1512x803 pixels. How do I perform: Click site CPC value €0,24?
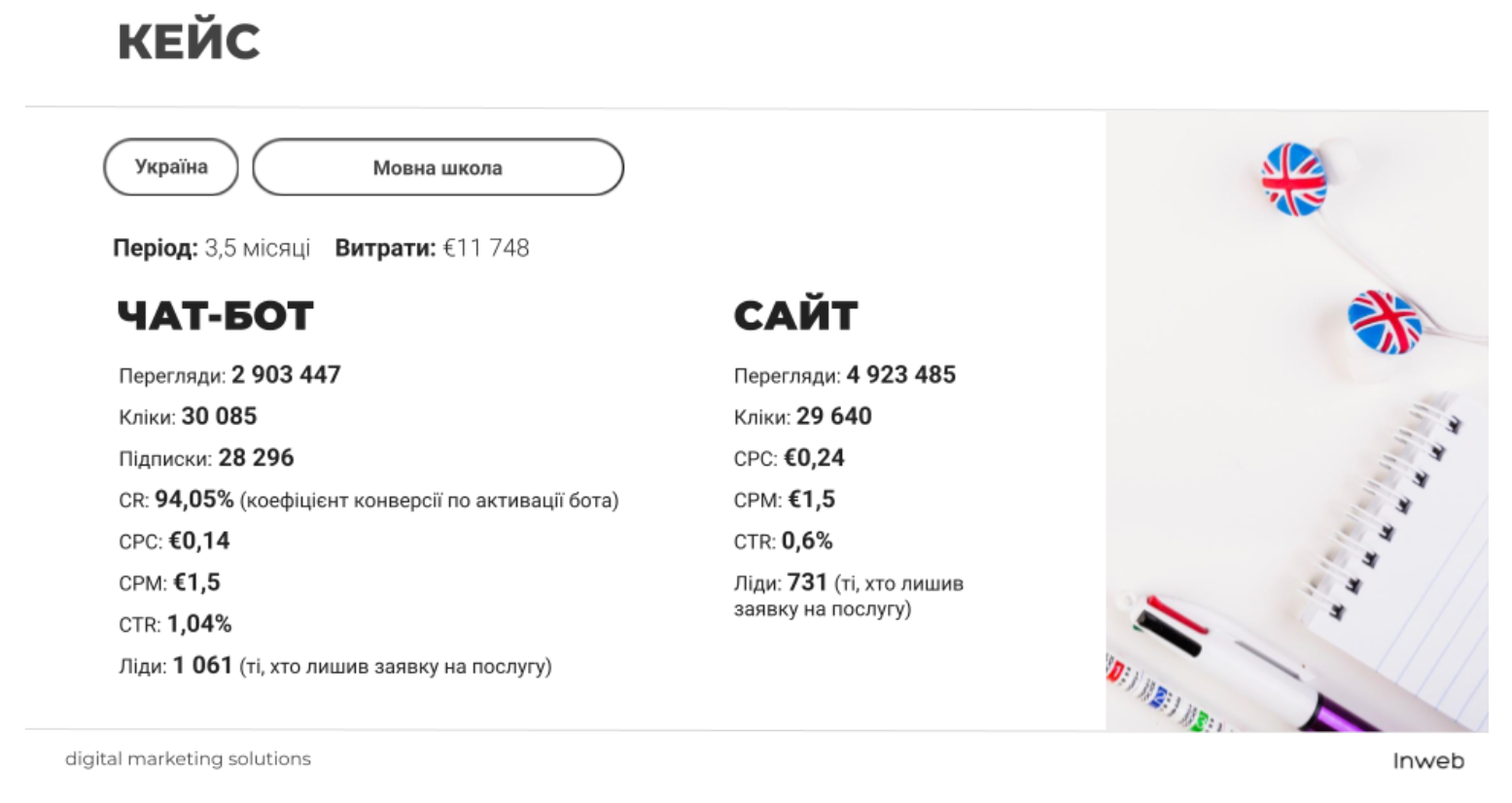(x=815, y=458)
